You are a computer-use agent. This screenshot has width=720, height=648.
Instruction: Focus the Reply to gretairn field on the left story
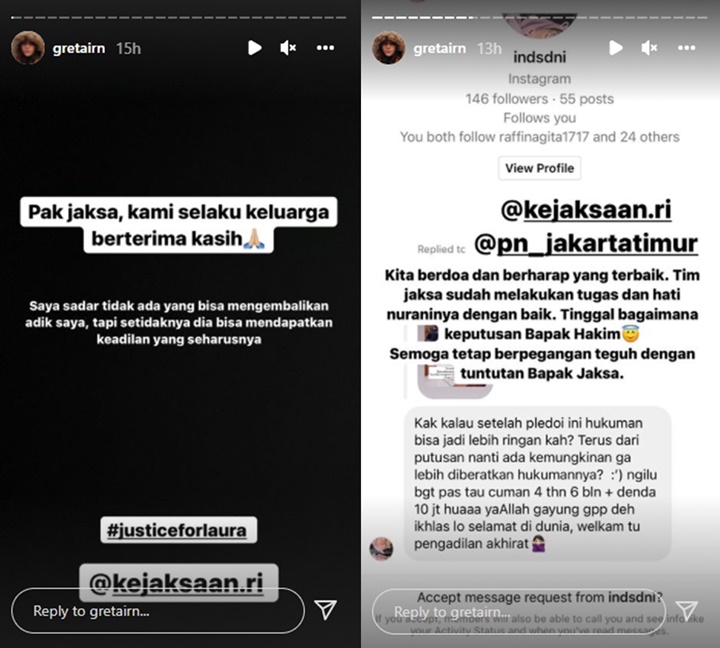158,611
